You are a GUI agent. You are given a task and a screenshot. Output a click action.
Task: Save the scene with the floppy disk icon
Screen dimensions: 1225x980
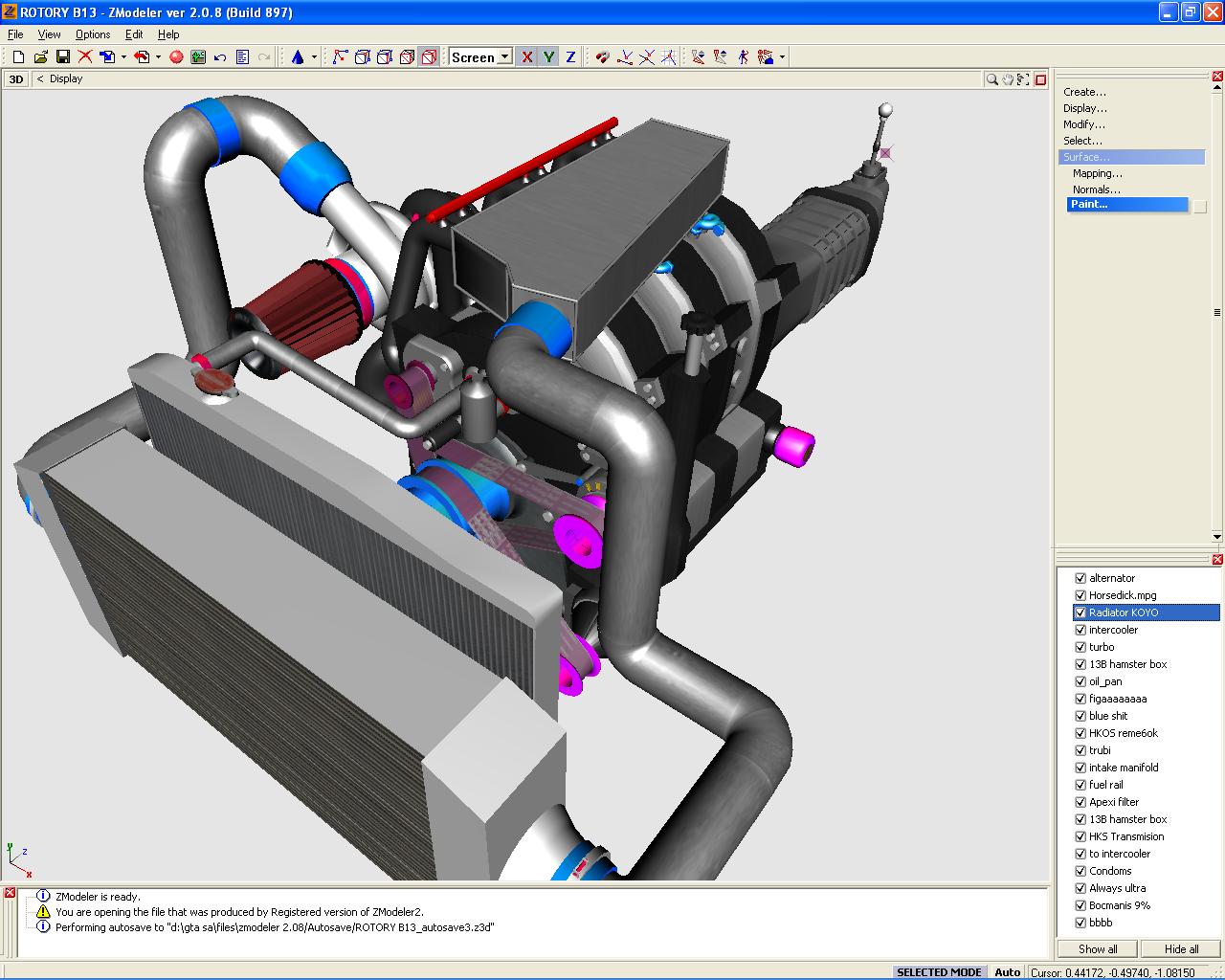[x=63, y=57]
